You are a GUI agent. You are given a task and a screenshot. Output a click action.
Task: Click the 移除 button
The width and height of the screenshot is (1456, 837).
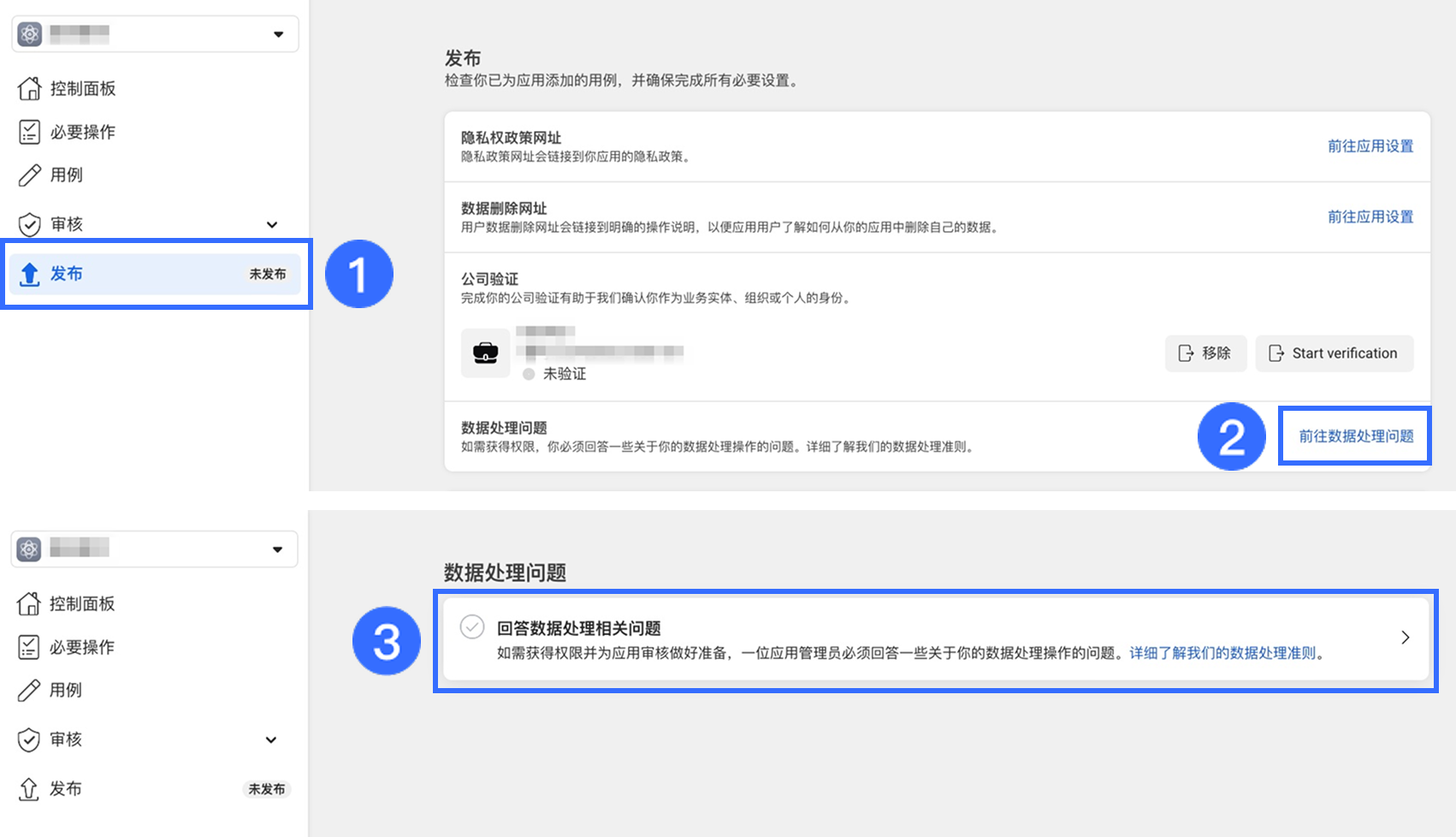1206,353
